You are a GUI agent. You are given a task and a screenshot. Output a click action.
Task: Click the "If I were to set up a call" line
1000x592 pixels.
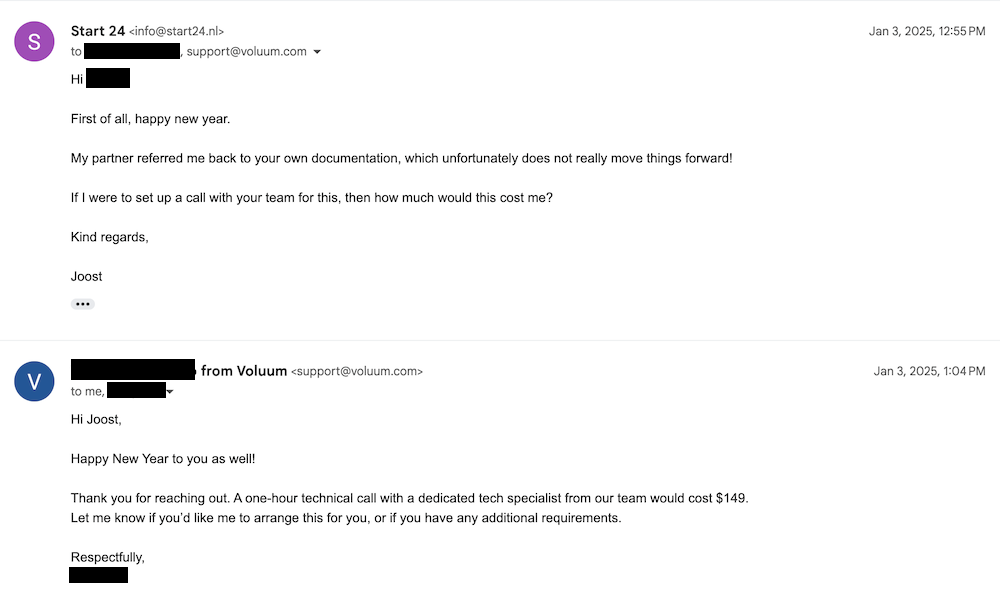pos(311,198)
